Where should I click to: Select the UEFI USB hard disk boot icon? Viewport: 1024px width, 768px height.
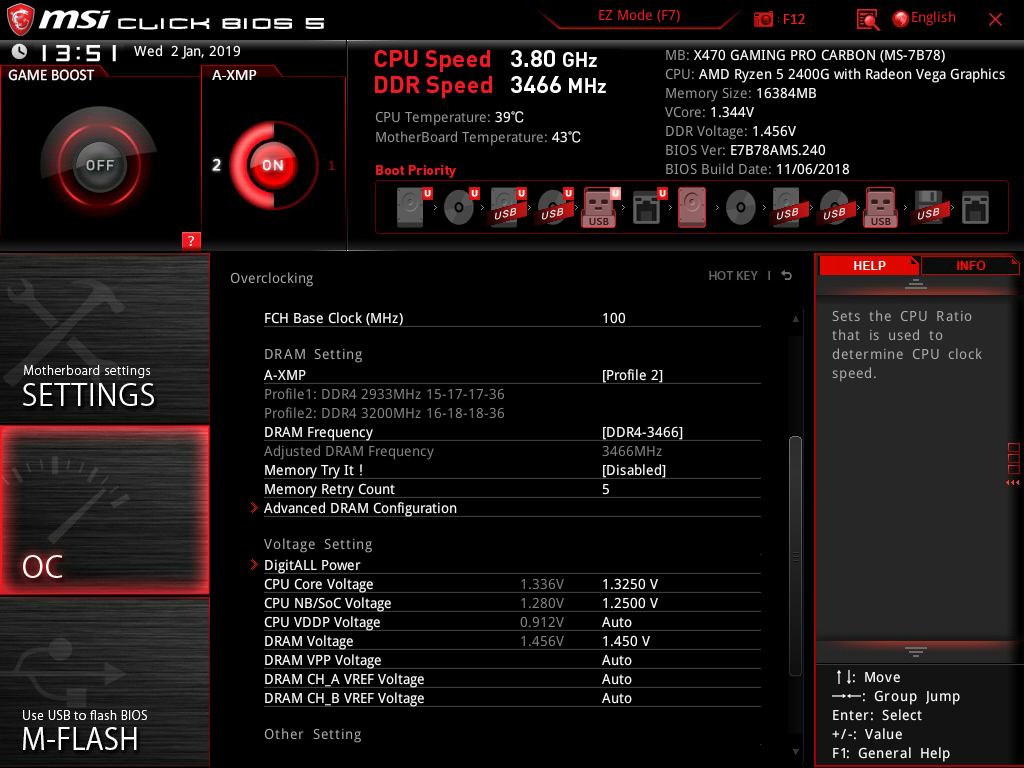(507, 208)
